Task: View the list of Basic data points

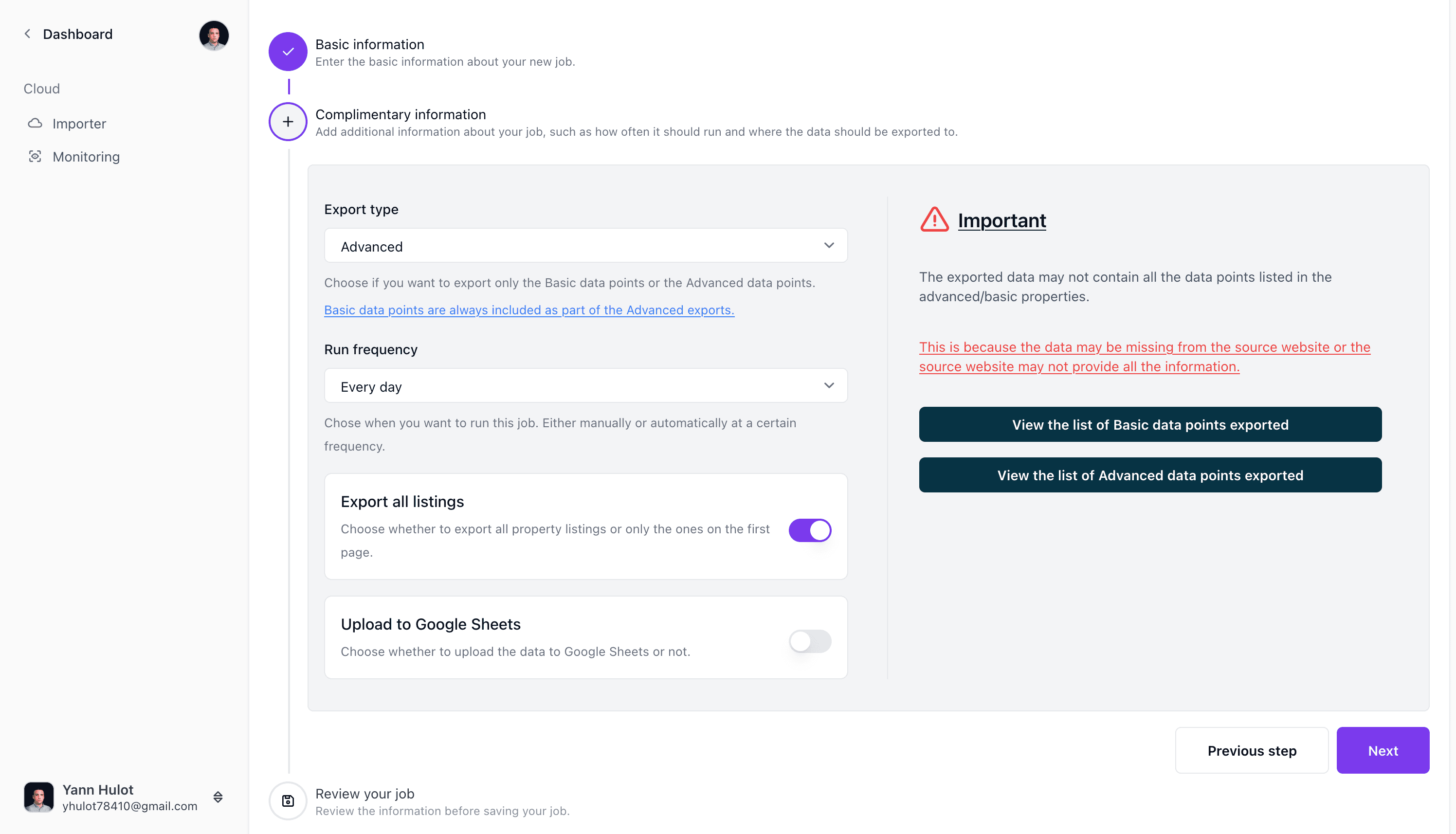Action: 1150,424
